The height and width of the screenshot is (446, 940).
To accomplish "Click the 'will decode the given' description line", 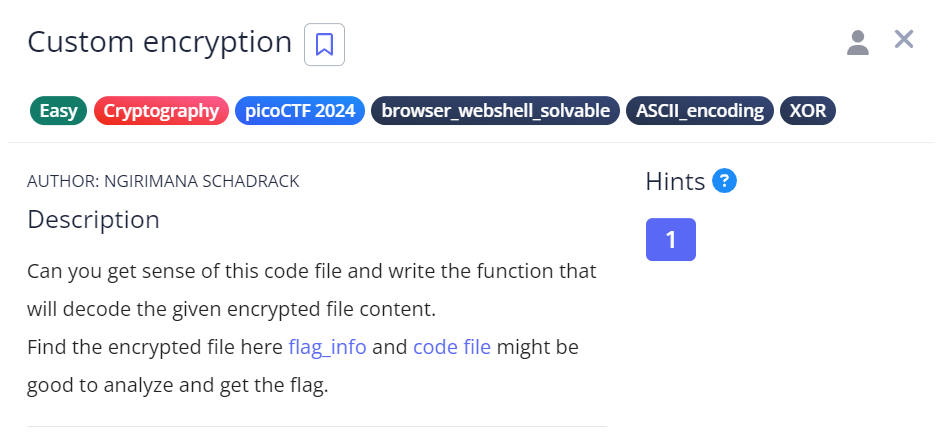I will pyautogui.click(x=231, y=309).
